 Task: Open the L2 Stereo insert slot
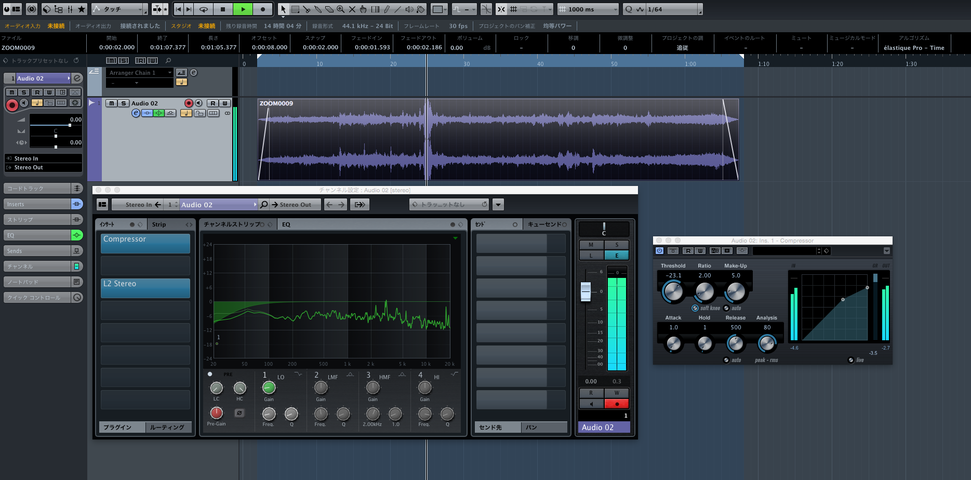tap(146, 288)
